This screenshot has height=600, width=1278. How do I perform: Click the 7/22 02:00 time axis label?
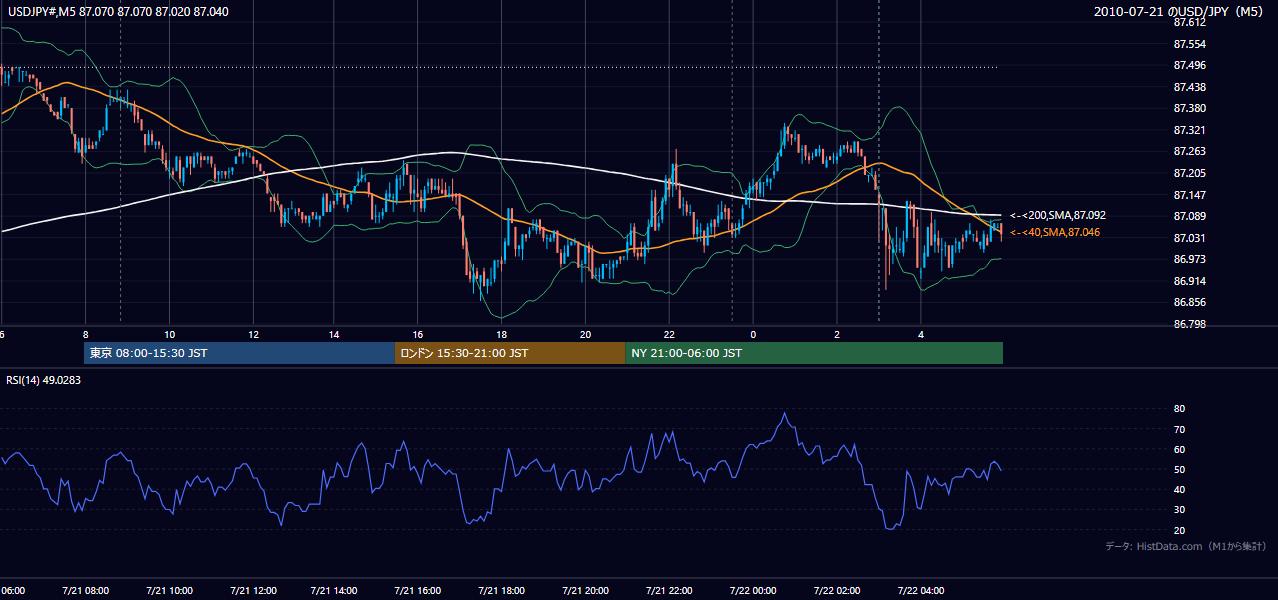836,590
